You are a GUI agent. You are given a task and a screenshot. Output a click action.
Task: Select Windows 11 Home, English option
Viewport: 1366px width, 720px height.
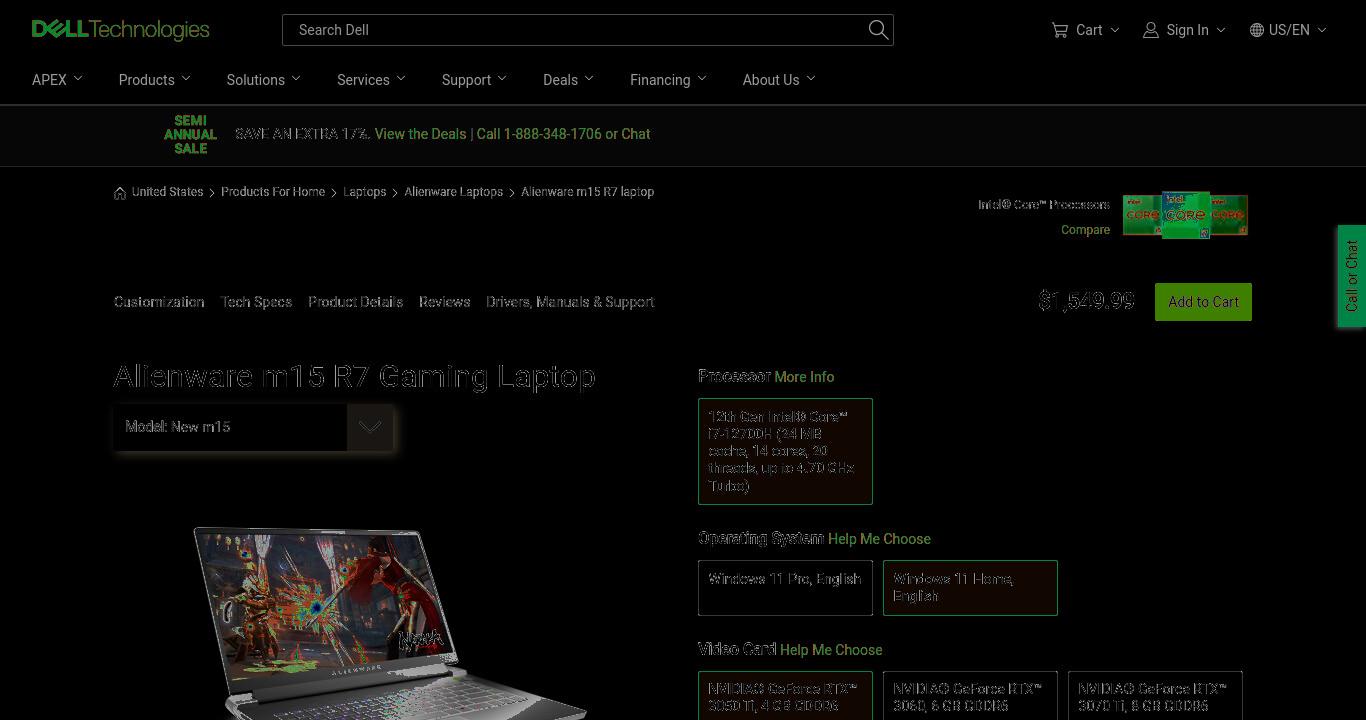coord(970,588)
